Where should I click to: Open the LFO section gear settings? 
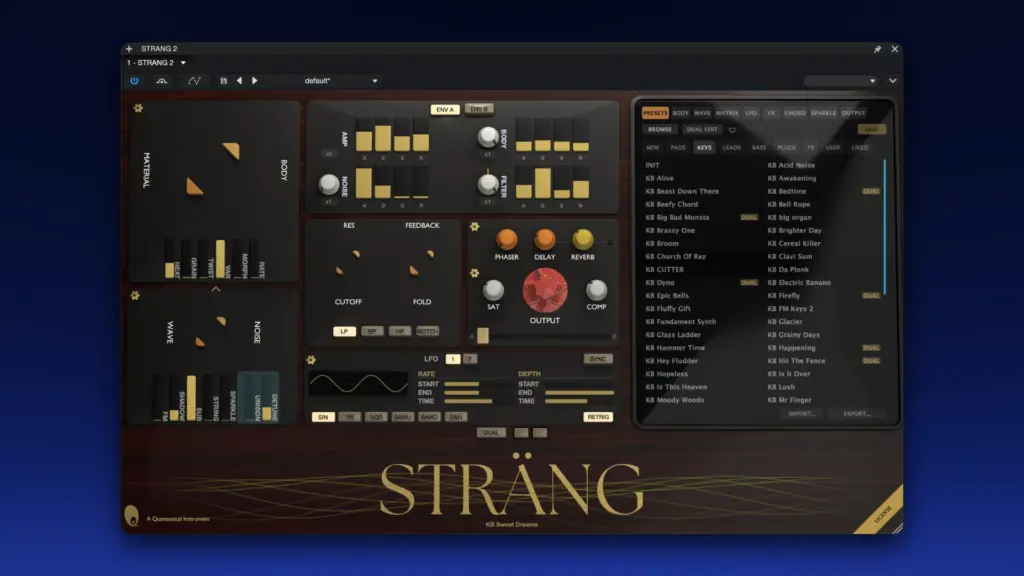point(311,360)
